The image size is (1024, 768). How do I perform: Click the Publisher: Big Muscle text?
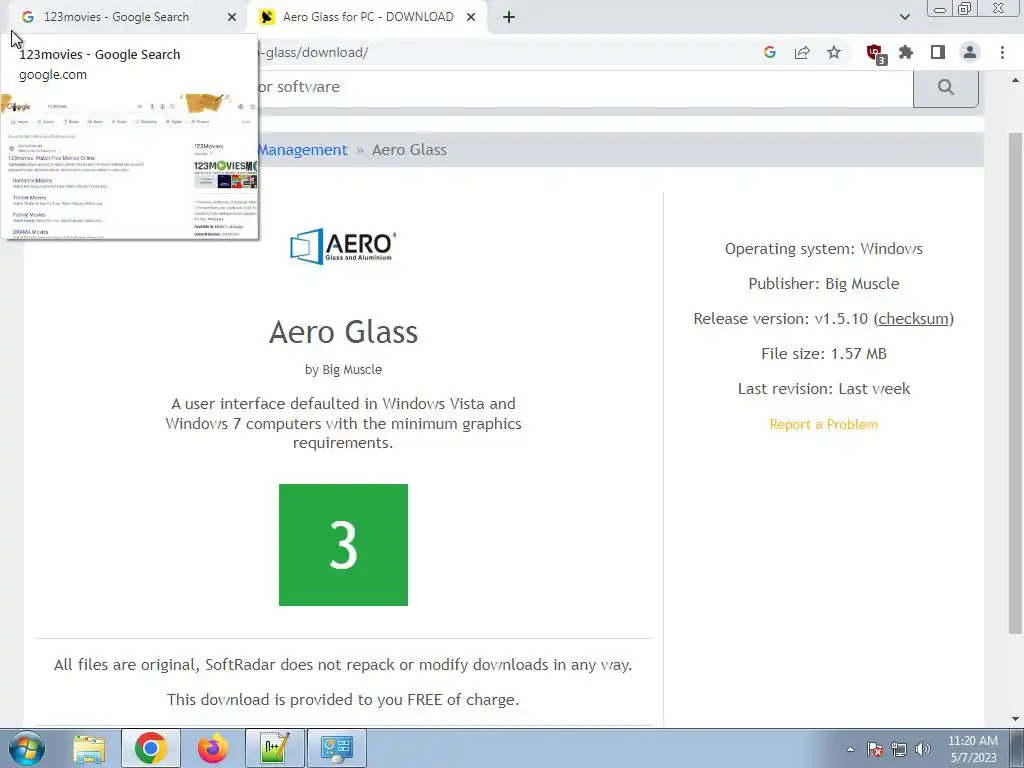[824, 283]
